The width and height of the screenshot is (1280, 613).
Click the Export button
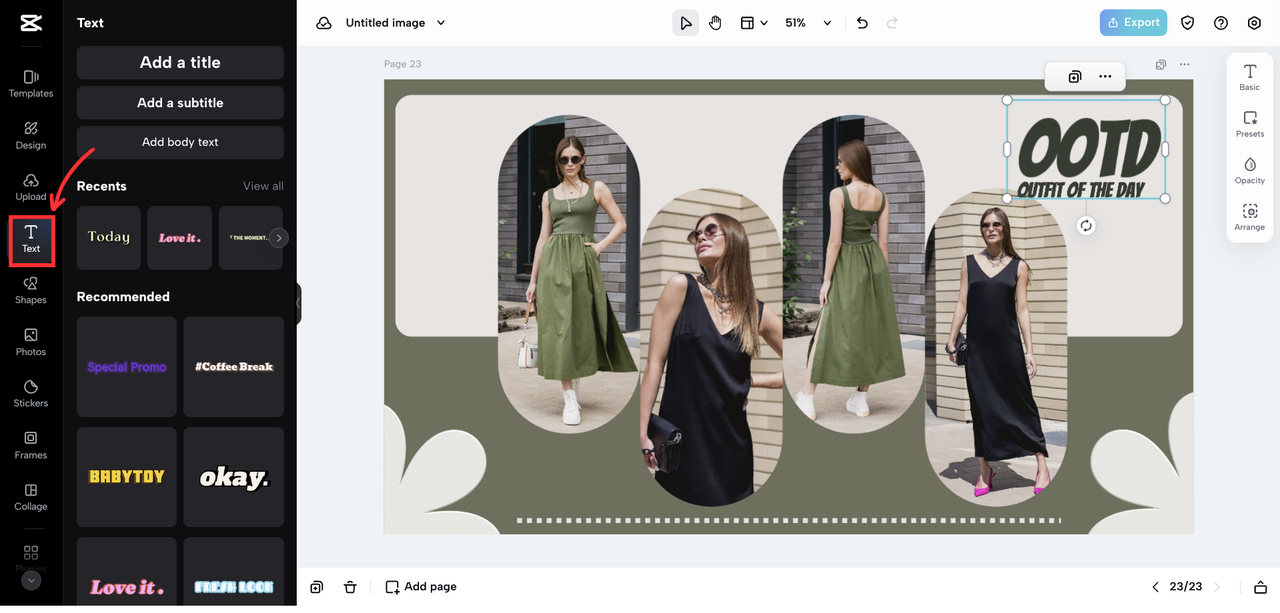point(1133,23)
